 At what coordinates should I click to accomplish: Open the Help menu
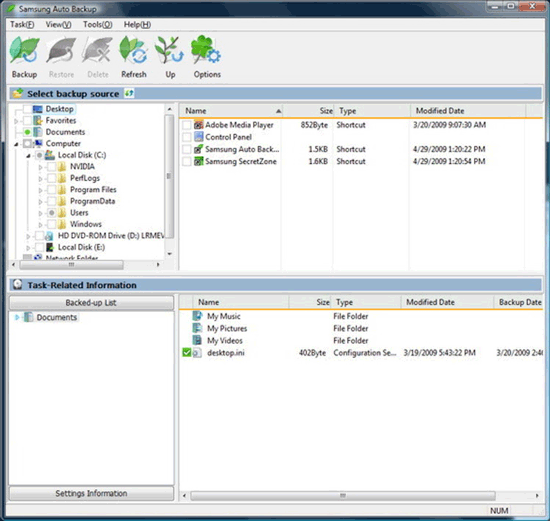tap(137, 25)
